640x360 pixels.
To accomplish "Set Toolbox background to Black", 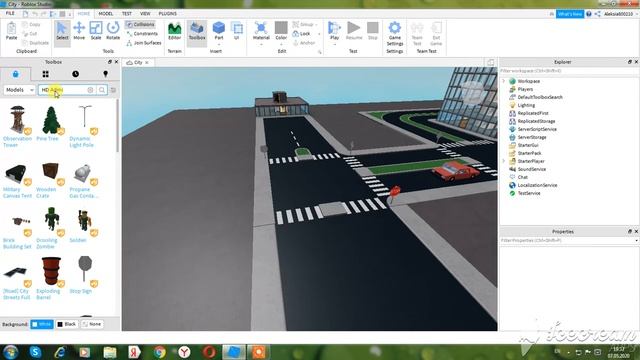I will pos(67,324).
